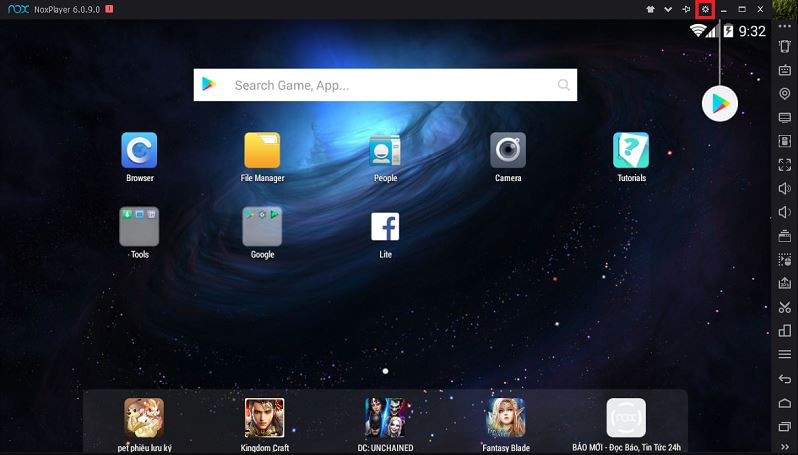Click the Search Game, App field
798x455 pixels.
[x=385, y=85]
